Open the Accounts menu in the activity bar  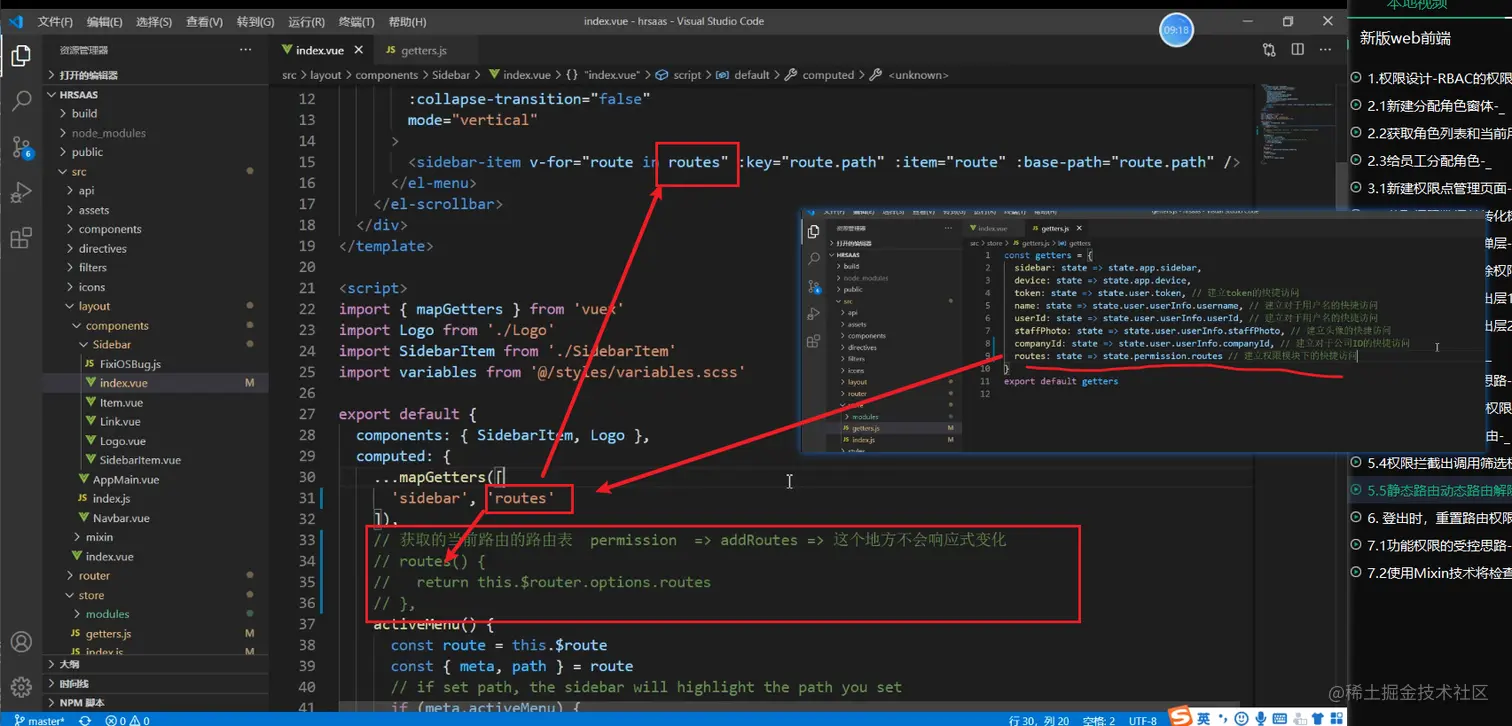21,642
